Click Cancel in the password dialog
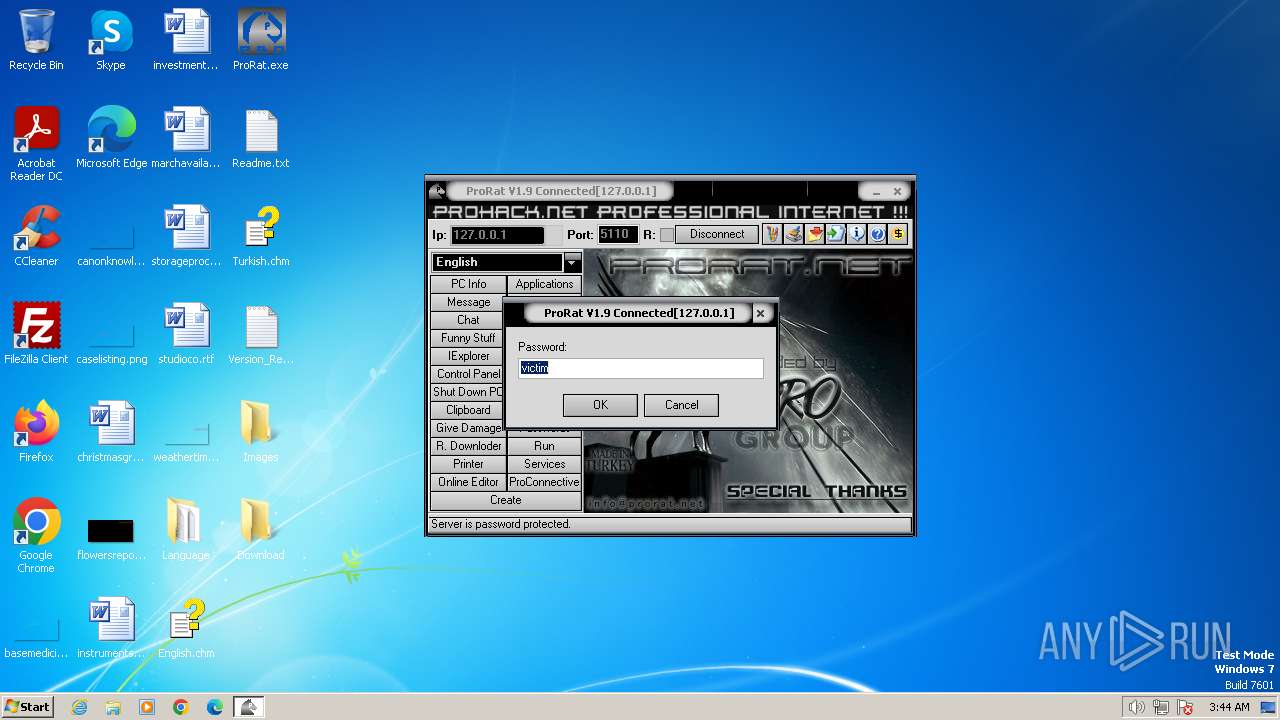 (x=682, y=405)
